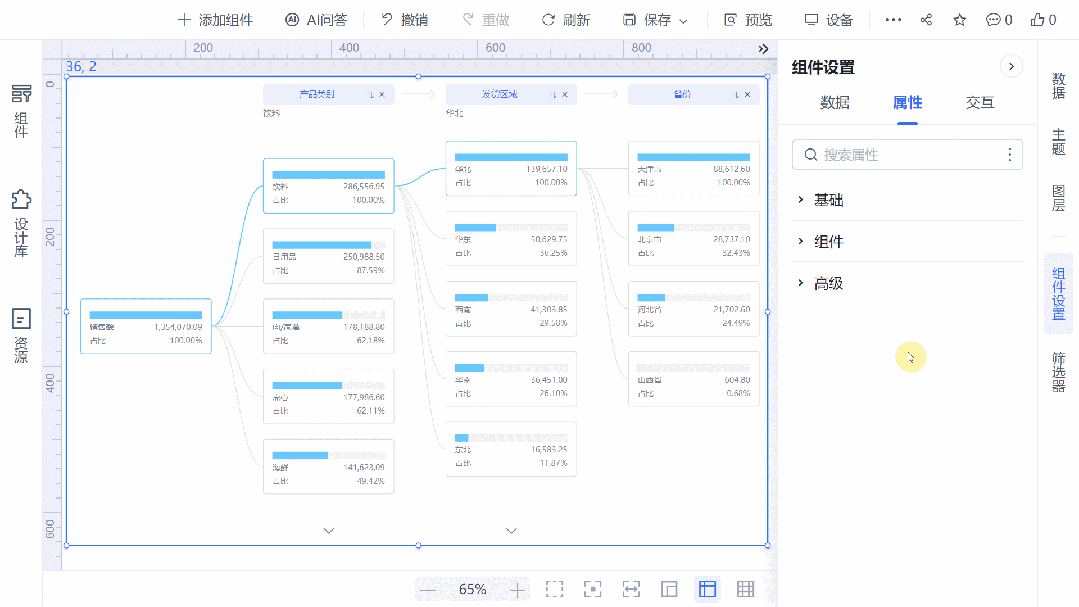Select node with value 177,906.60
1079x607 pixels.
tap(328, 396)
